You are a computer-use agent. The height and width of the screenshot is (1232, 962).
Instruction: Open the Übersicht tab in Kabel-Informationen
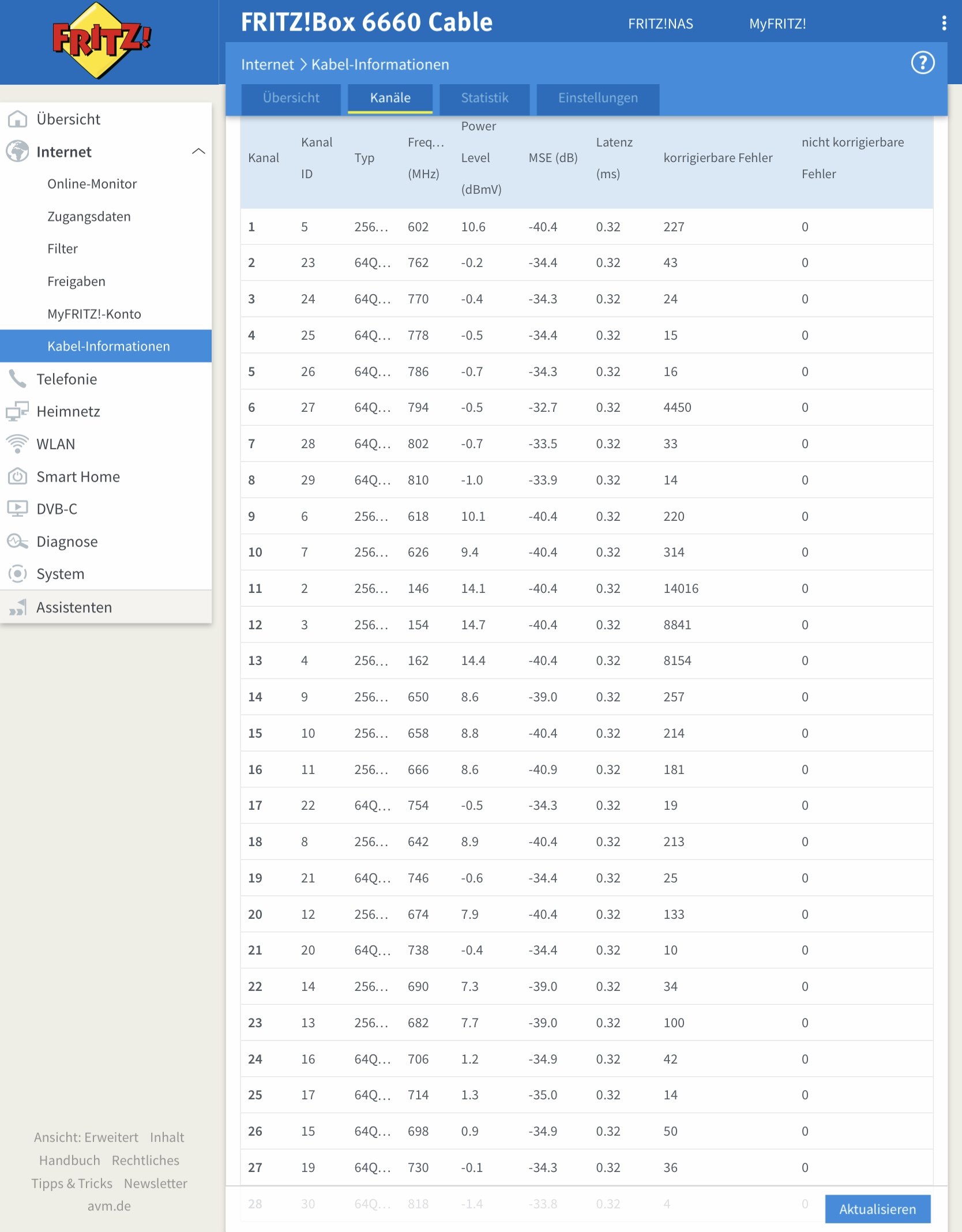coord(291,98)
